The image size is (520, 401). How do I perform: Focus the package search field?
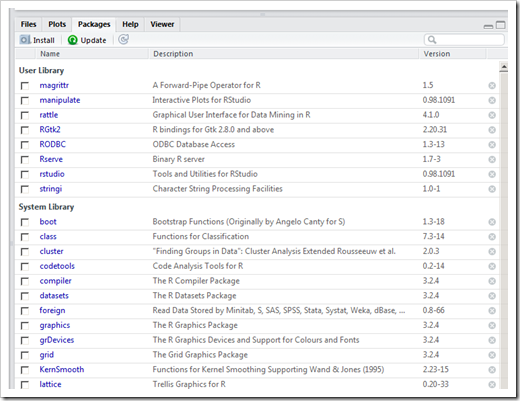pyautogui.click(x=464, y=40)
